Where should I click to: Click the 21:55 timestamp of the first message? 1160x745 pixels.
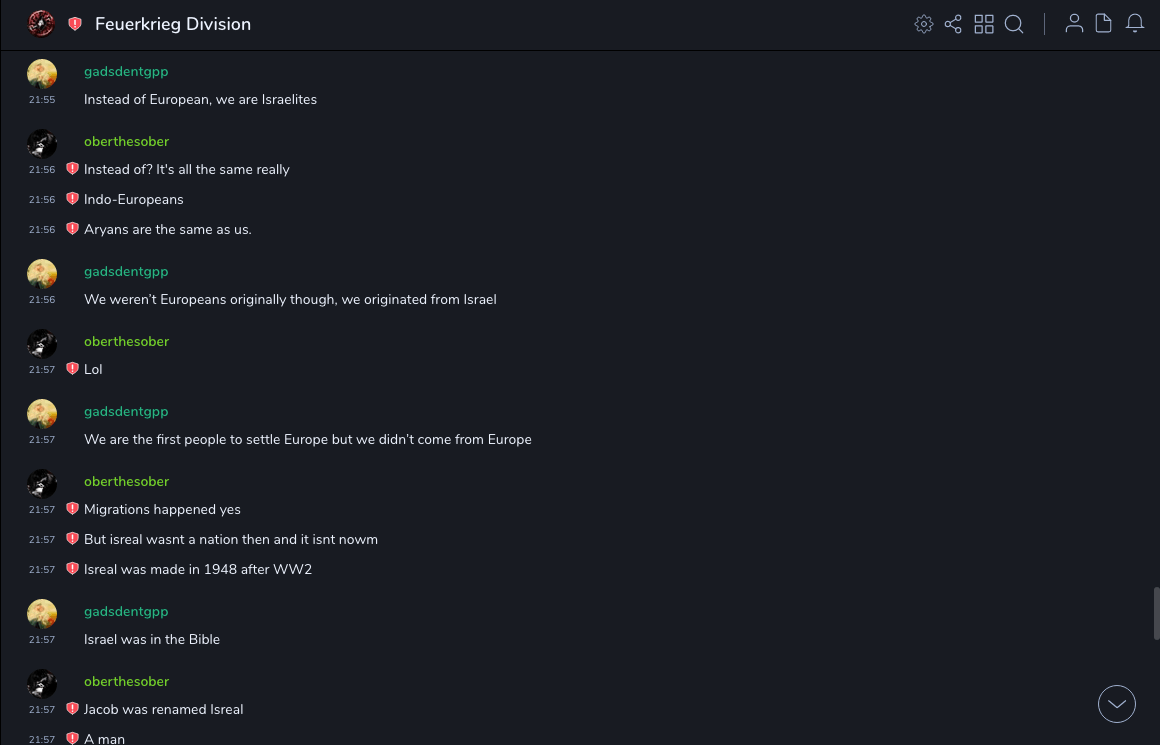point(42,100)
